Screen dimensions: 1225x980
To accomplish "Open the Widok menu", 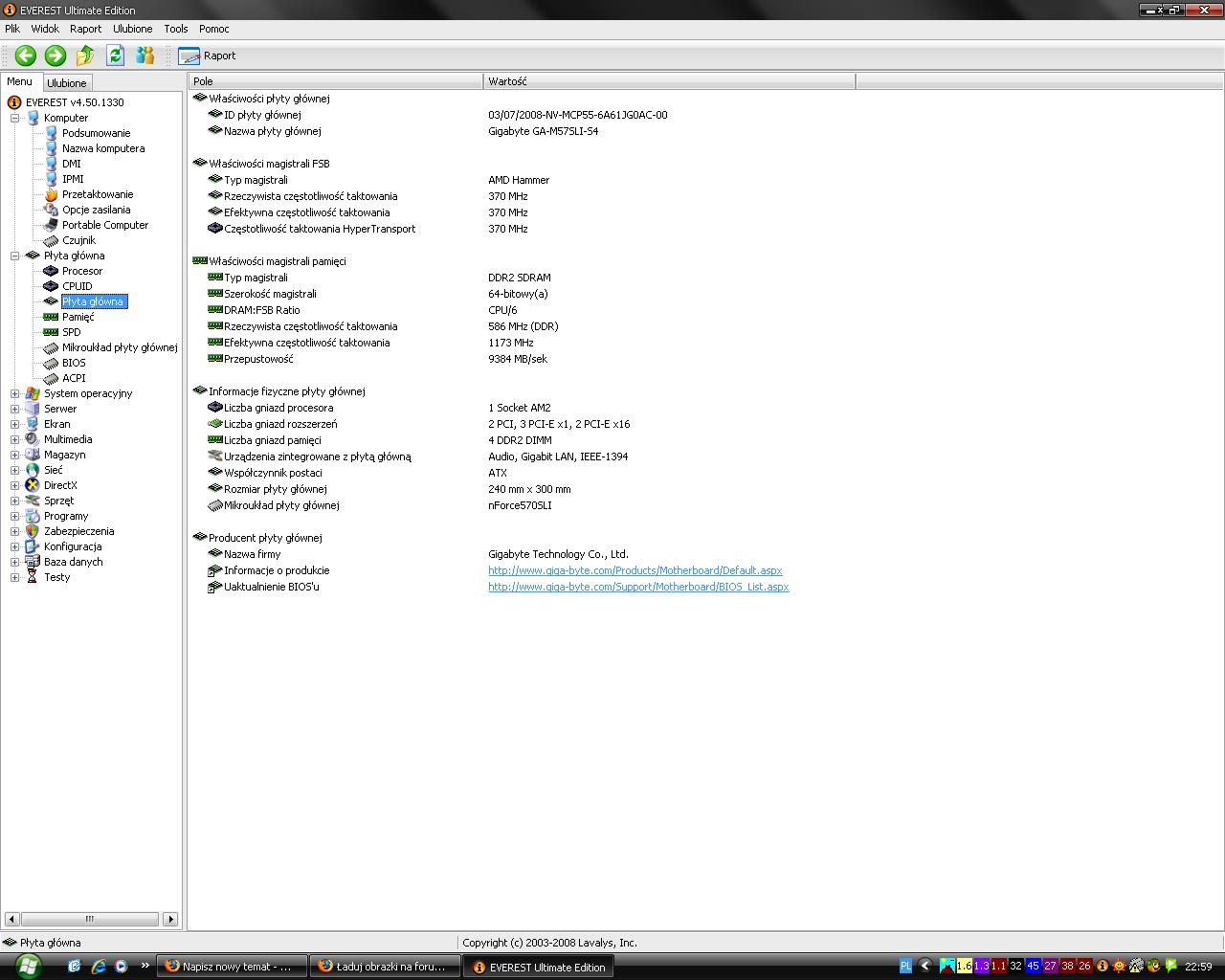I will click(x=45, y=29).
